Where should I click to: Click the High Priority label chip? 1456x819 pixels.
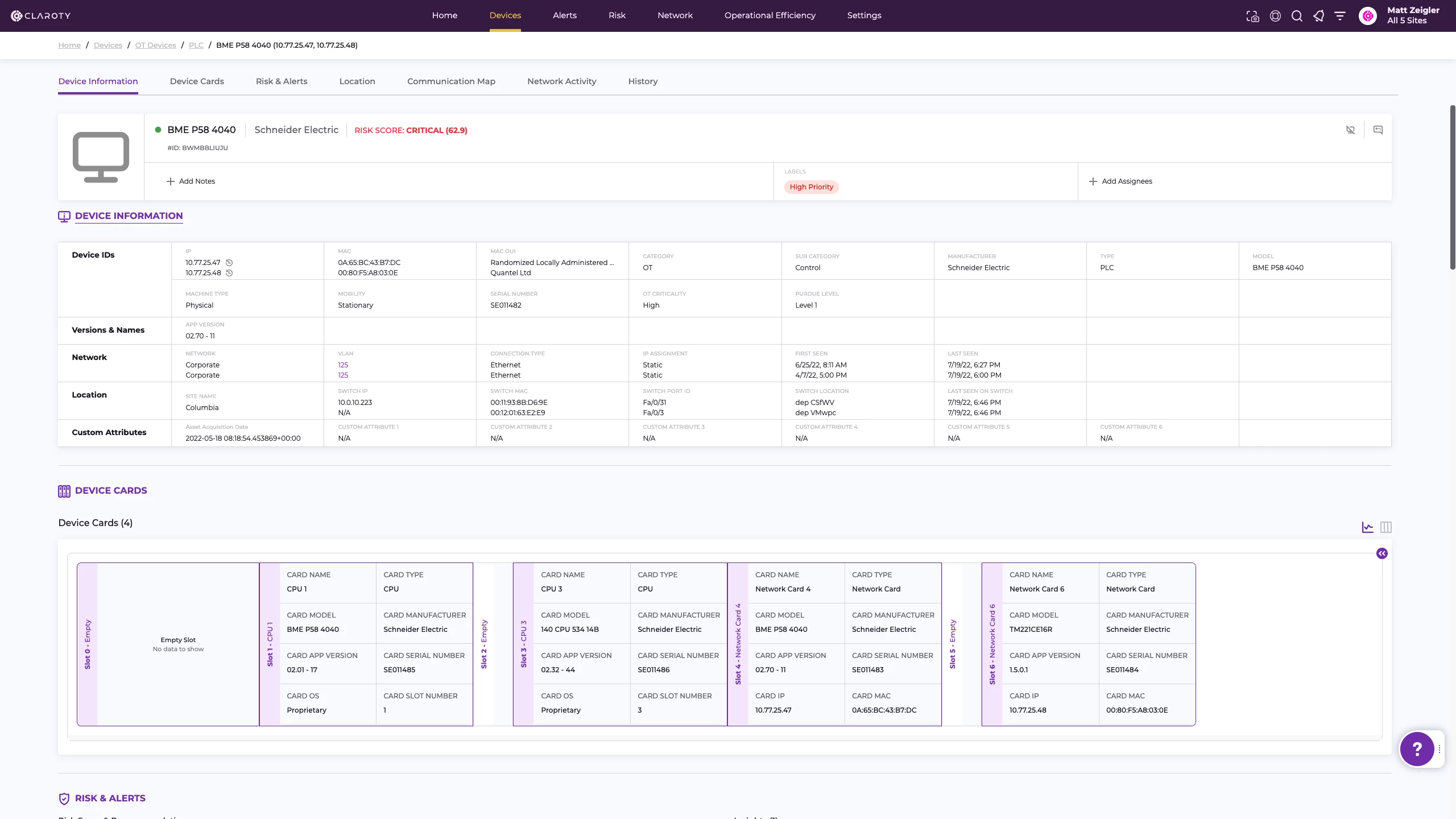(811, 187)
